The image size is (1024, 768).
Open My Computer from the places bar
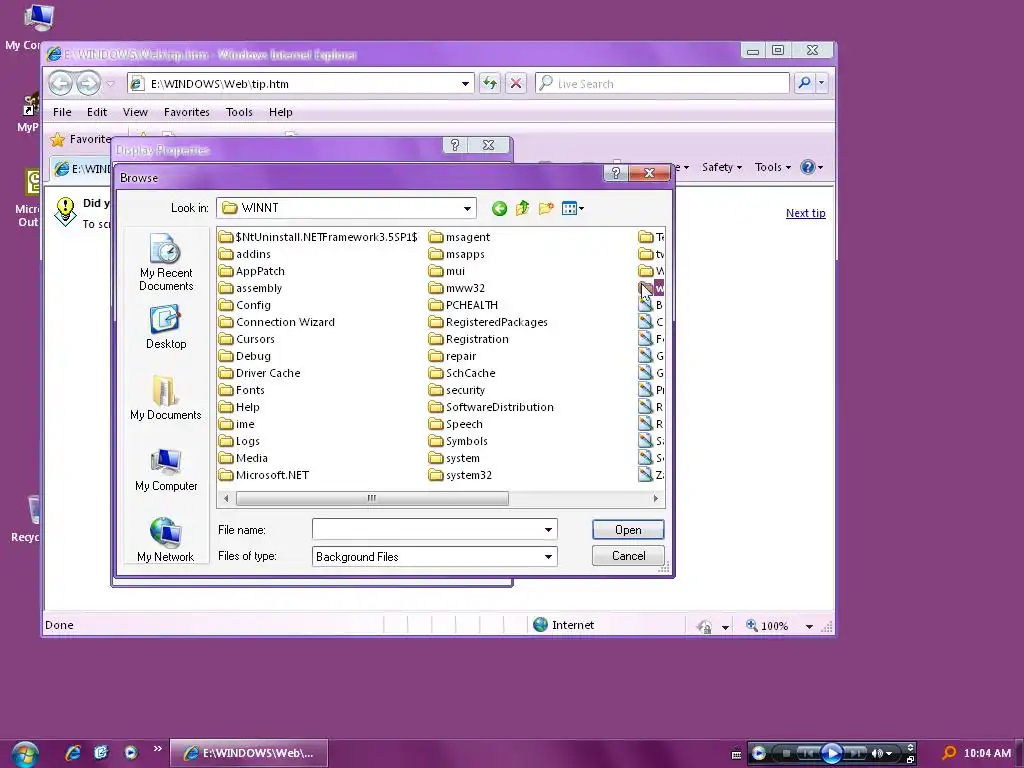click(166, 470)
